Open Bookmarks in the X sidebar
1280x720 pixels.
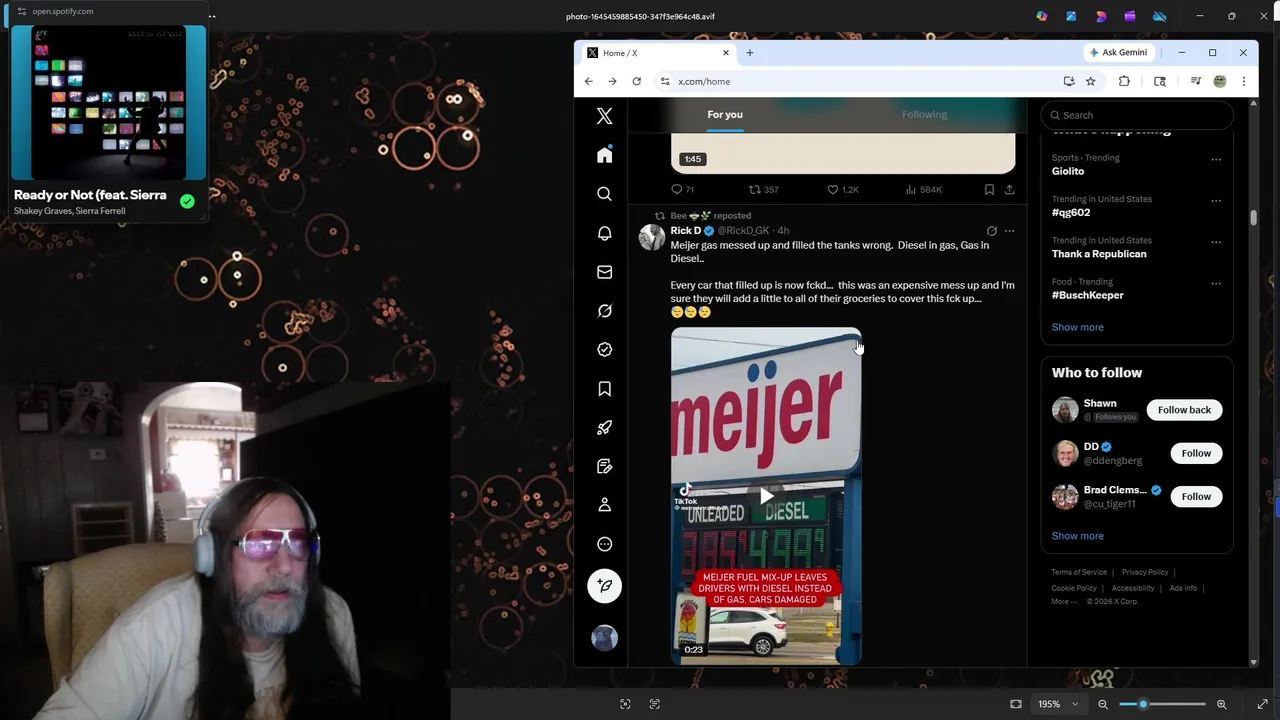pos(604,389)
